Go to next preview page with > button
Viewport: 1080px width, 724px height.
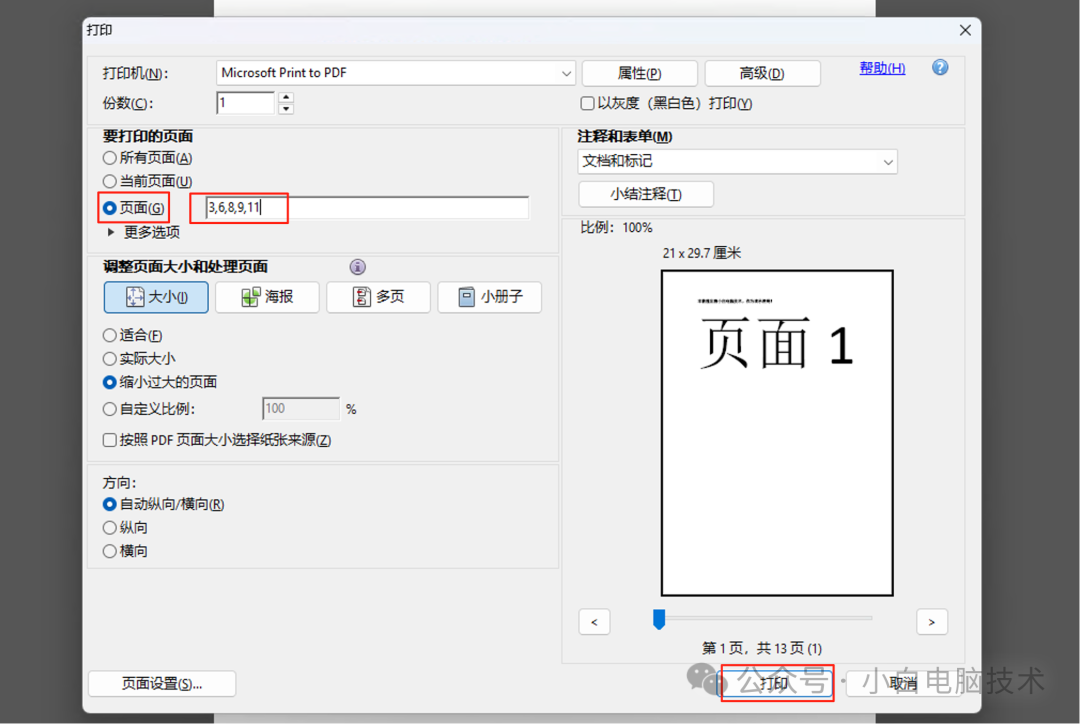(932, 622)
